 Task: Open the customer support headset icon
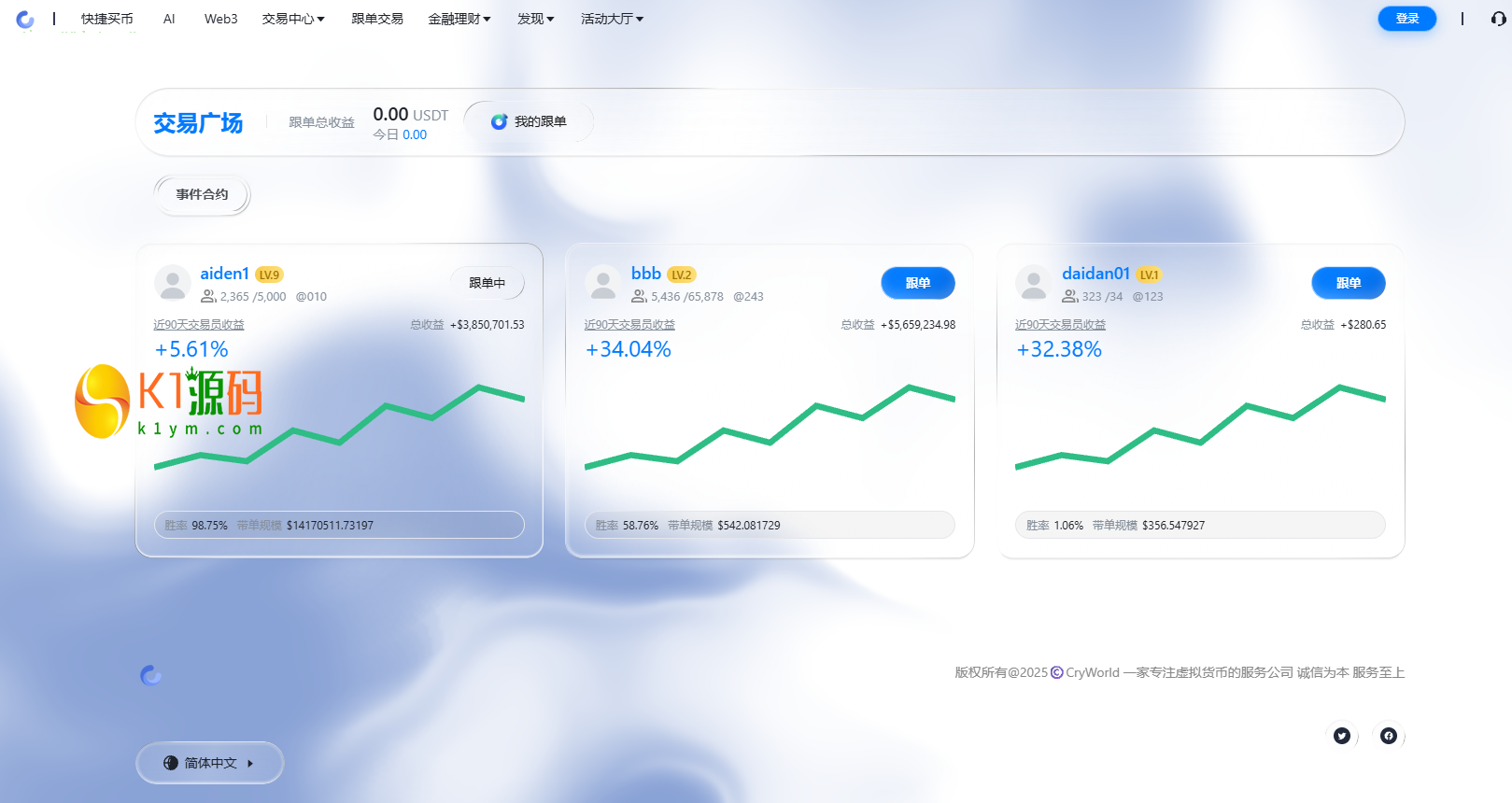pos(1498,19)
